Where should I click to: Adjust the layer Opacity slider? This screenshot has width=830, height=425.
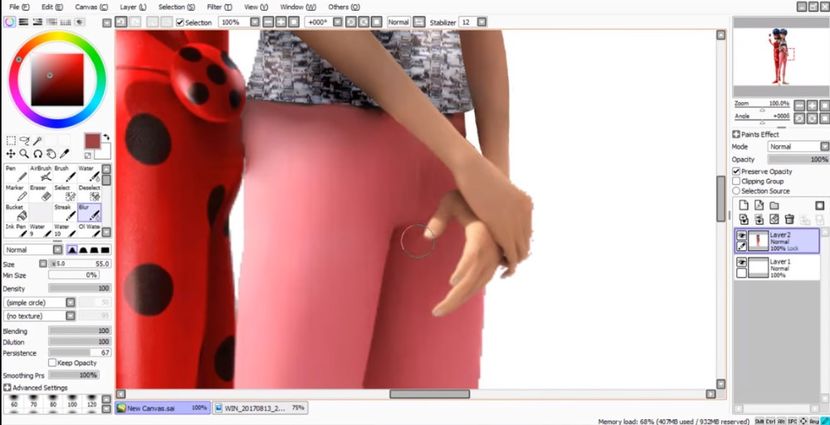point(798,159)
